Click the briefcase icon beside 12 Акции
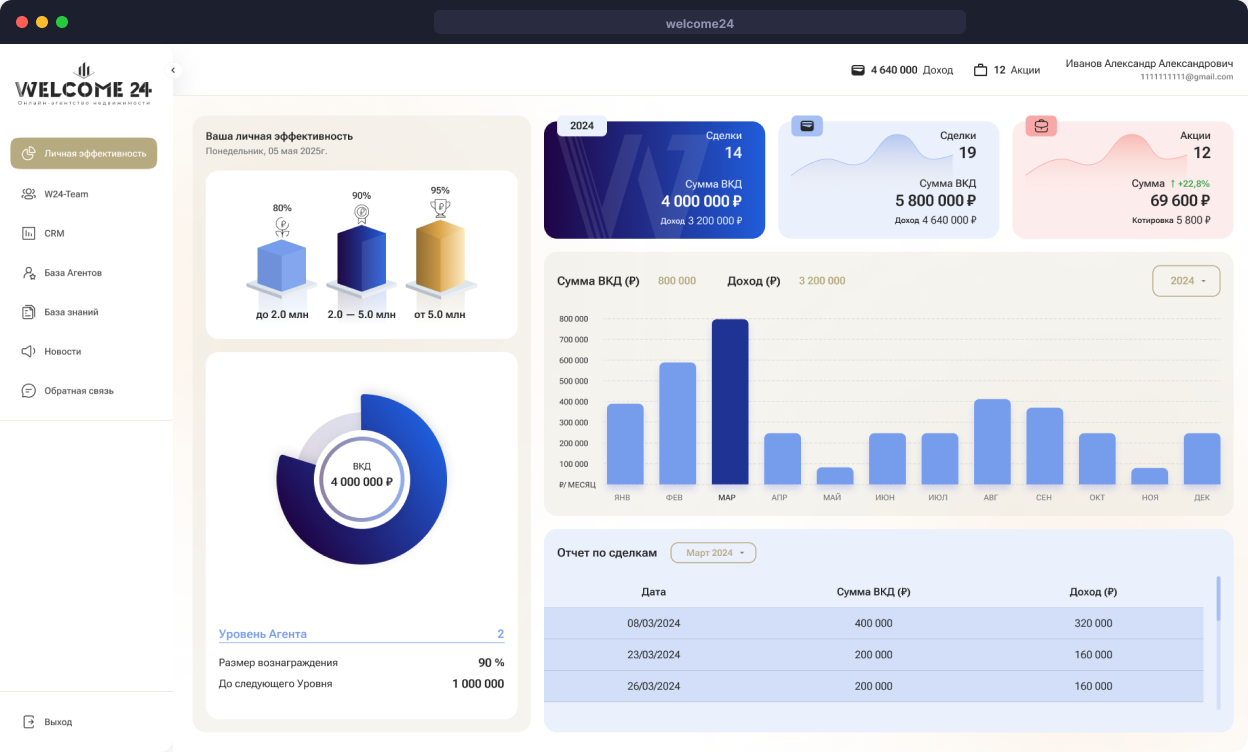 (980, 70)
